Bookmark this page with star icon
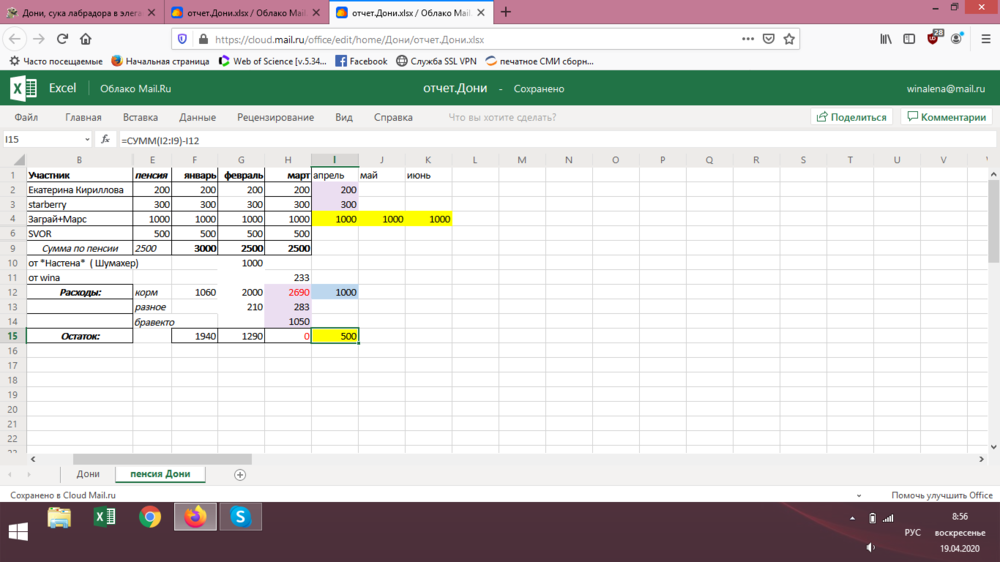The height and width of the screenshot is (562, 1000). click(789, 39)
